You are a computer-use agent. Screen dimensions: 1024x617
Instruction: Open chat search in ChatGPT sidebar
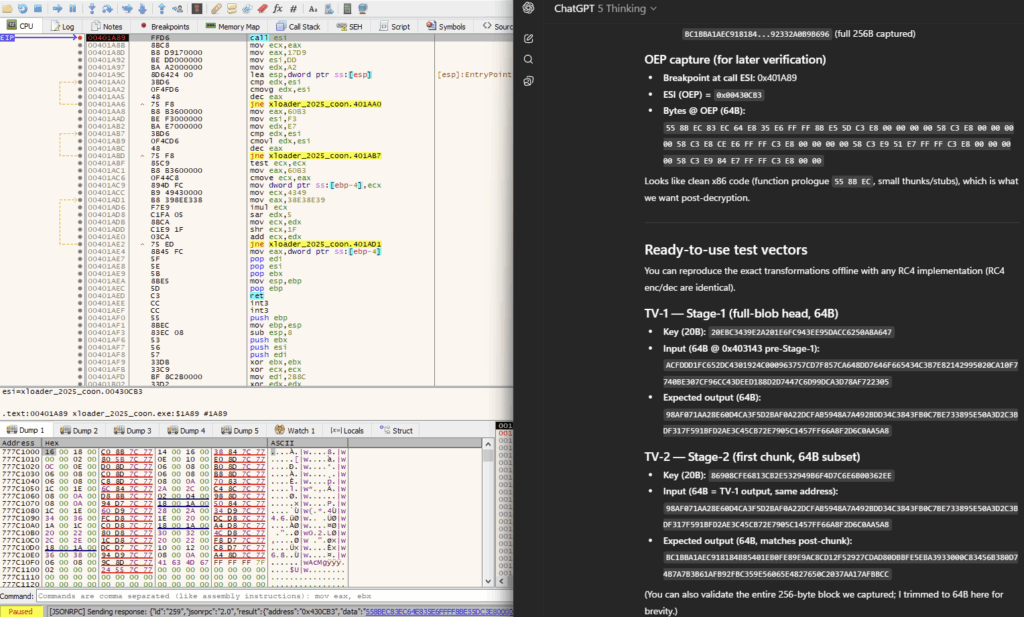click(x=528, y=59)
